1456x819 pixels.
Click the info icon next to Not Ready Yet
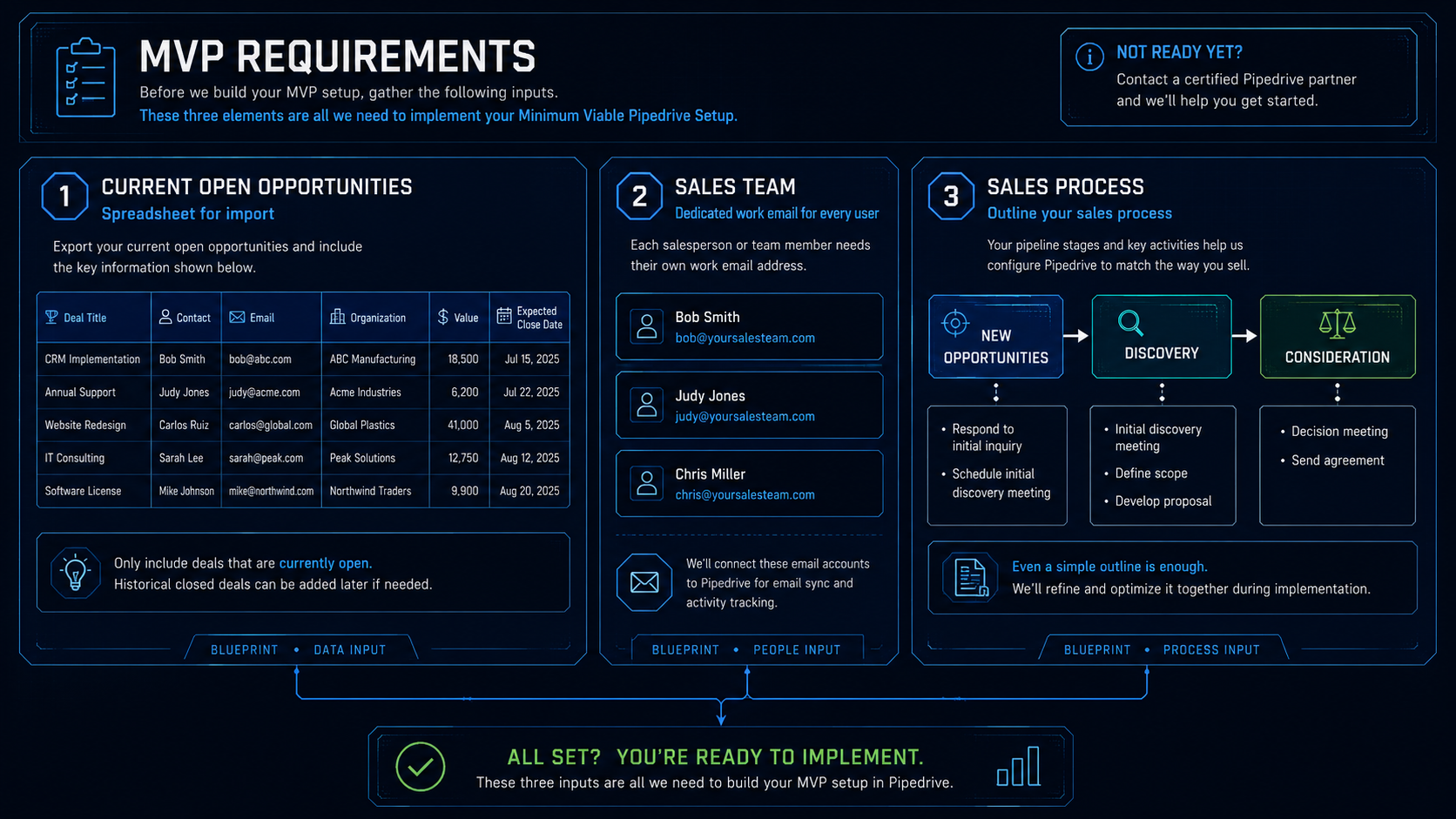pos(1089,57)
